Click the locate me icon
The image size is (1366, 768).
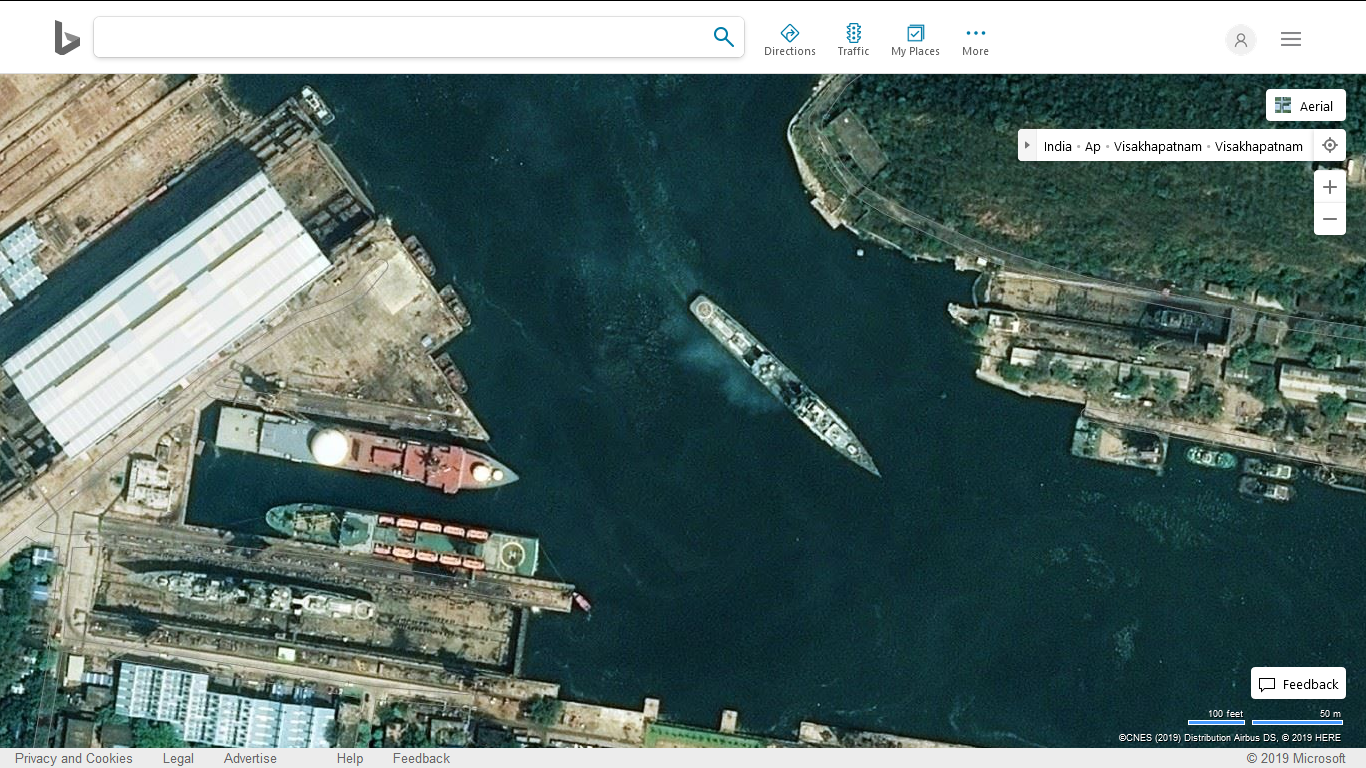(x=1330, y=145)
